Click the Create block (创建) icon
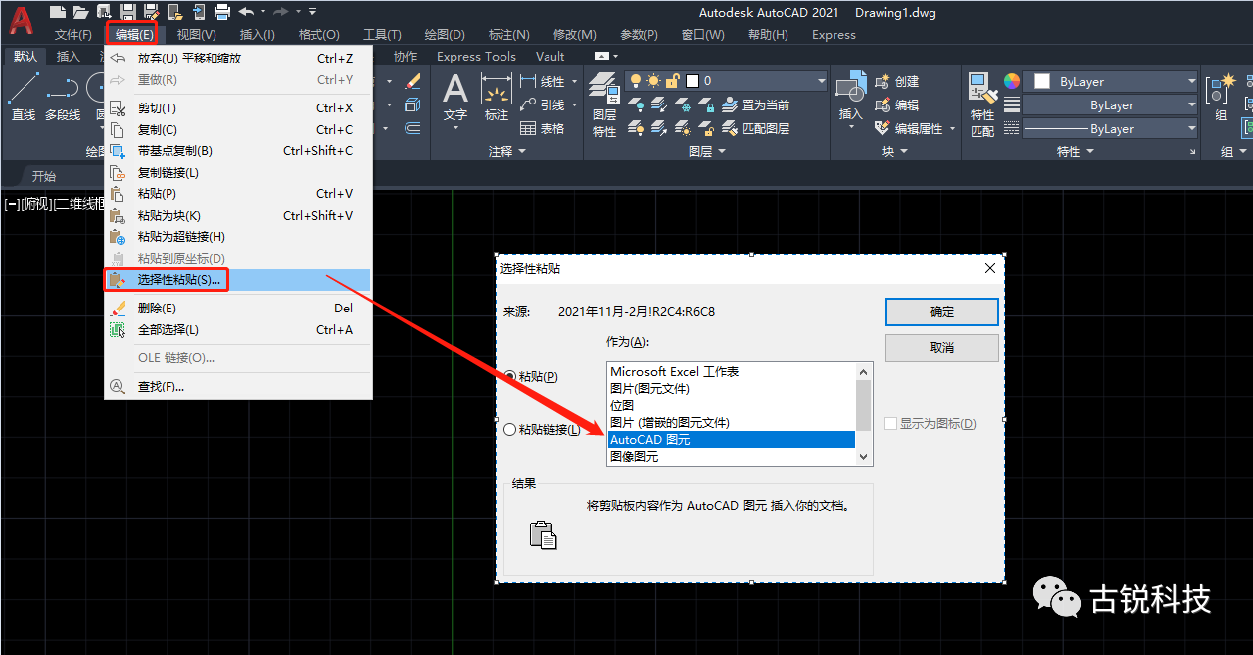Screen dimensions: 1253x655 (x=882, y=82)
